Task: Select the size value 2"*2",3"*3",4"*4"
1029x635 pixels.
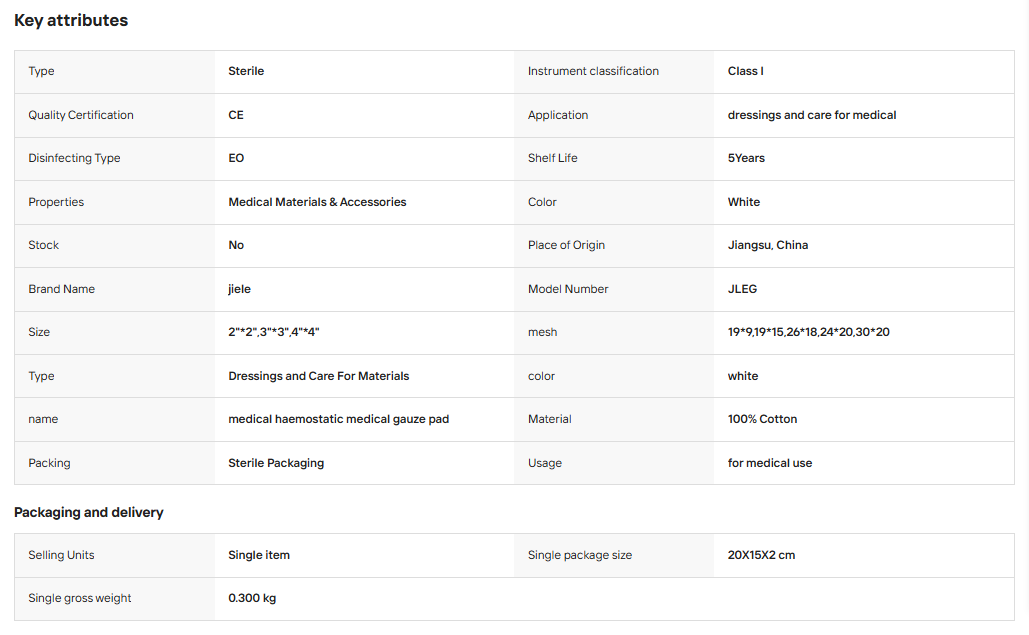Action: click(274, 332)
